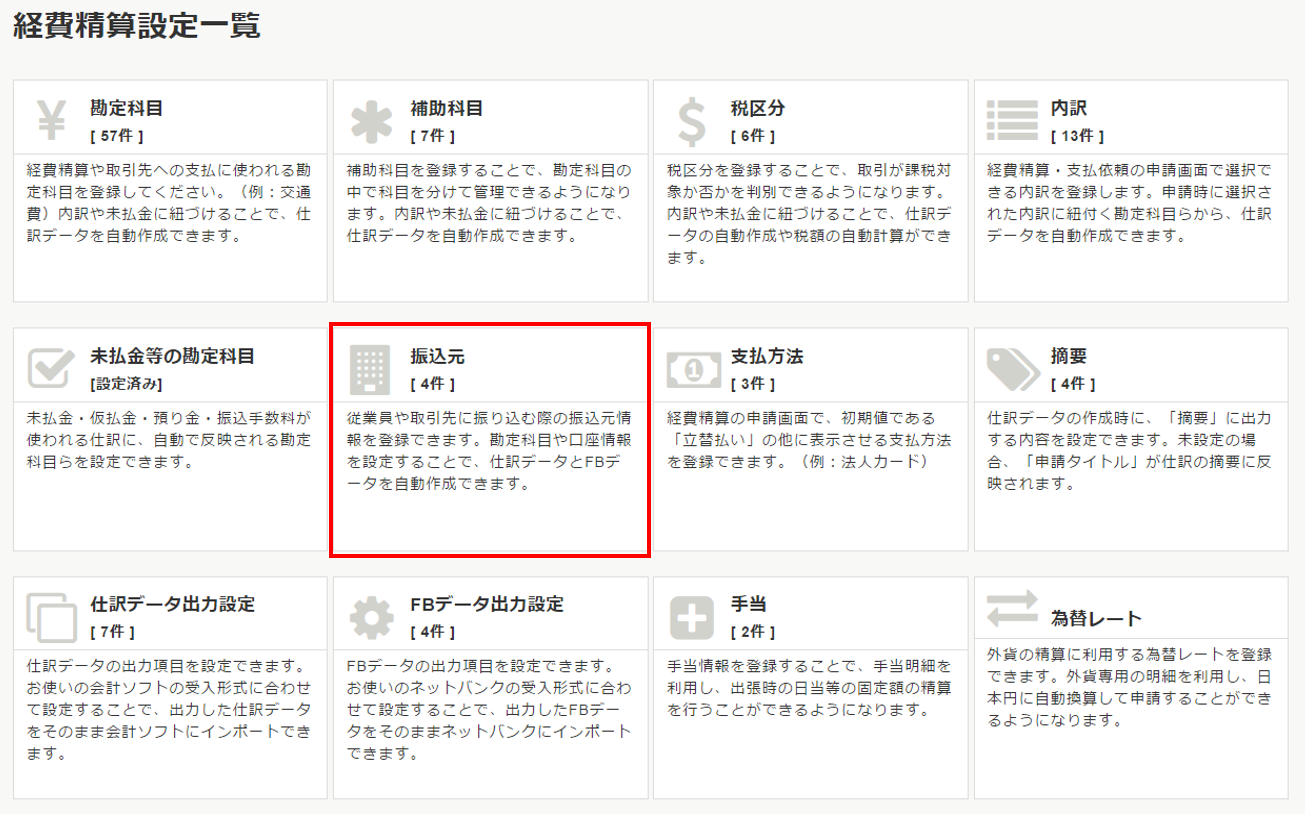The width and height of the screenshot is (1305, 814).
Task: Click the tag icon for 摘要
Action: point(1012,369)
